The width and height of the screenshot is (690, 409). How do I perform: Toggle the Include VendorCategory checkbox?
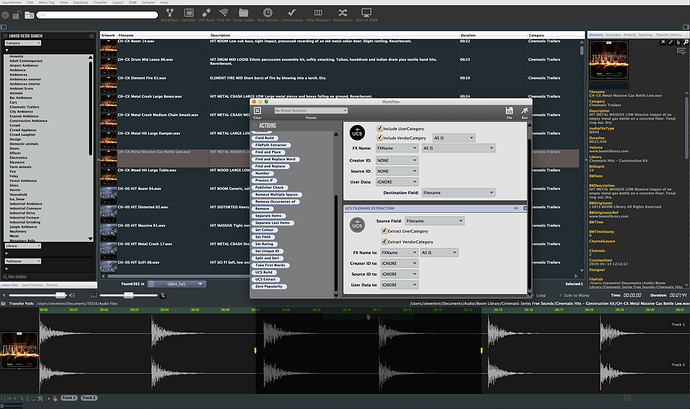(x=379, y=138)
